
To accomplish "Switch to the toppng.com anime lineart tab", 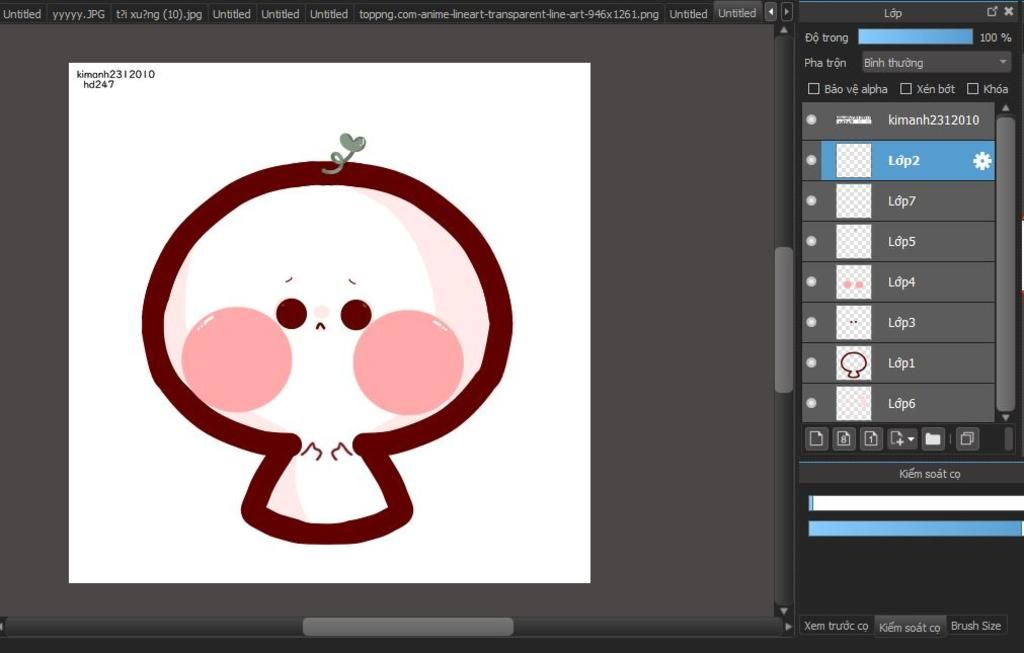I will click(x=509, y=14).
